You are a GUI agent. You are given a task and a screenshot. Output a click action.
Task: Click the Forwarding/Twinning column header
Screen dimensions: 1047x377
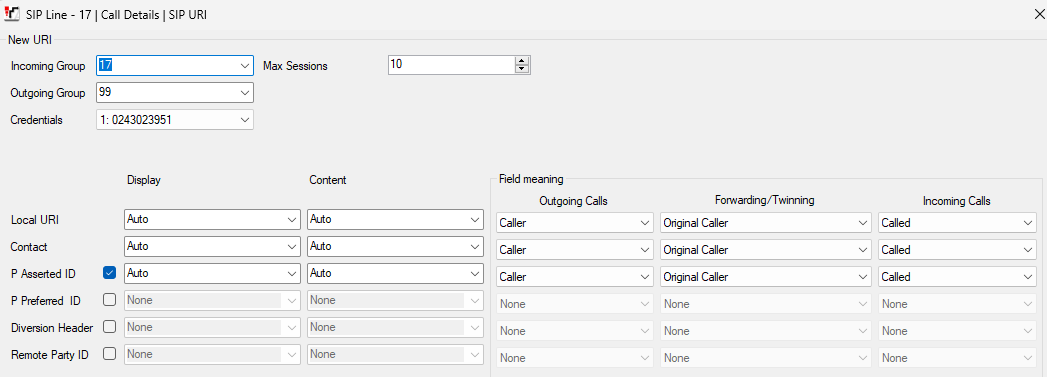pyautogui.click(x=766, y=200)
